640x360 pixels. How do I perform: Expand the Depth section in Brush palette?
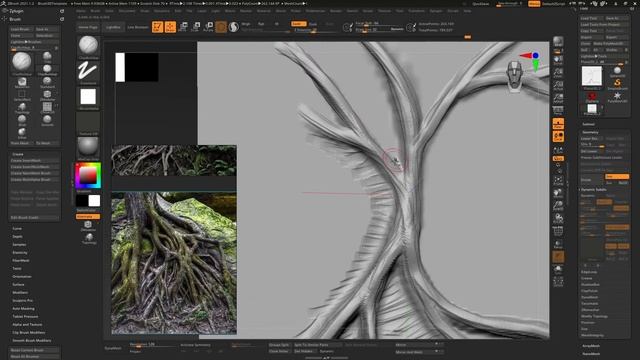[x=18, y=236]
